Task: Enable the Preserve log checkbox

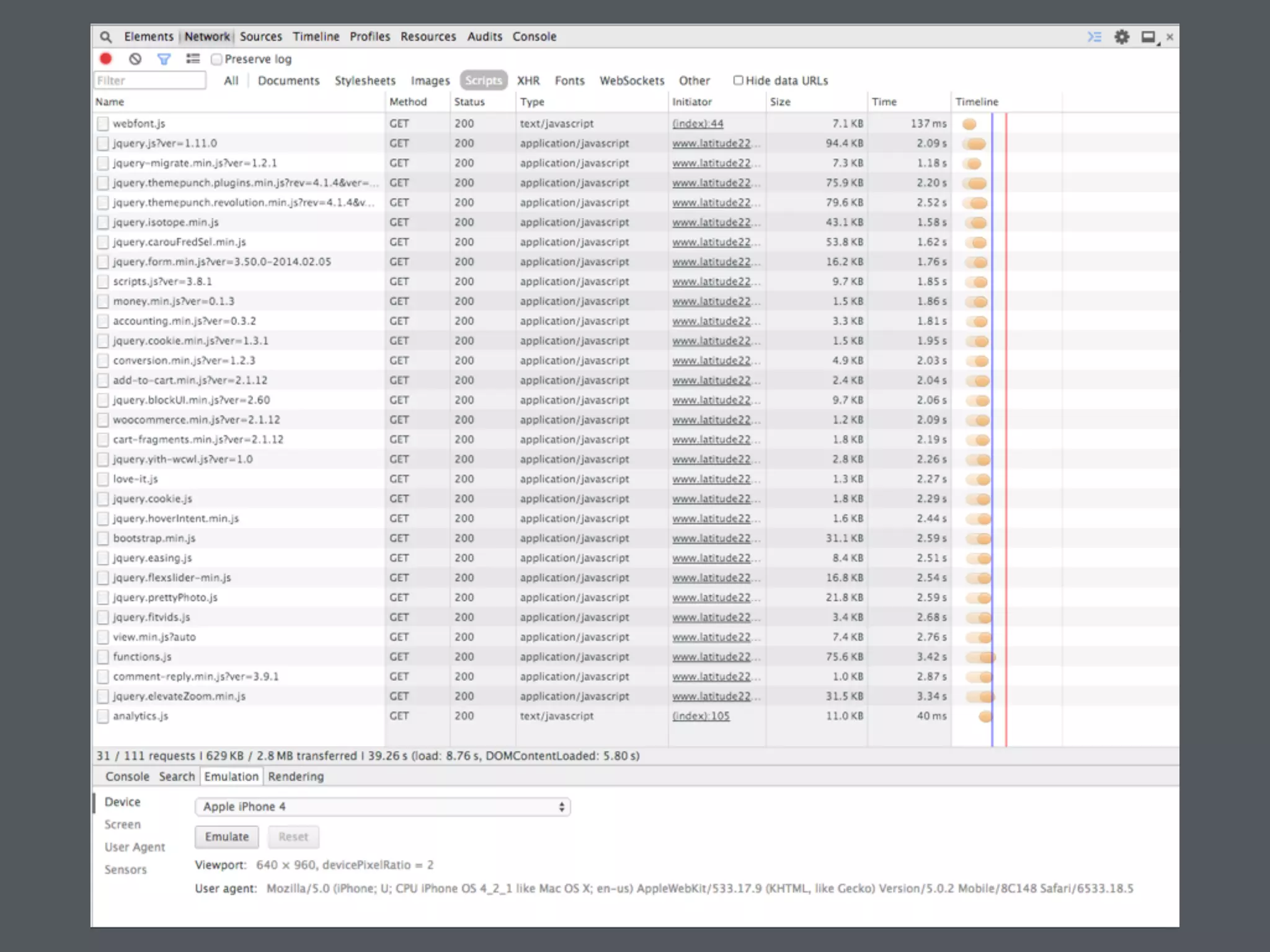Action: pyautogui.click(x=216, y=59)
